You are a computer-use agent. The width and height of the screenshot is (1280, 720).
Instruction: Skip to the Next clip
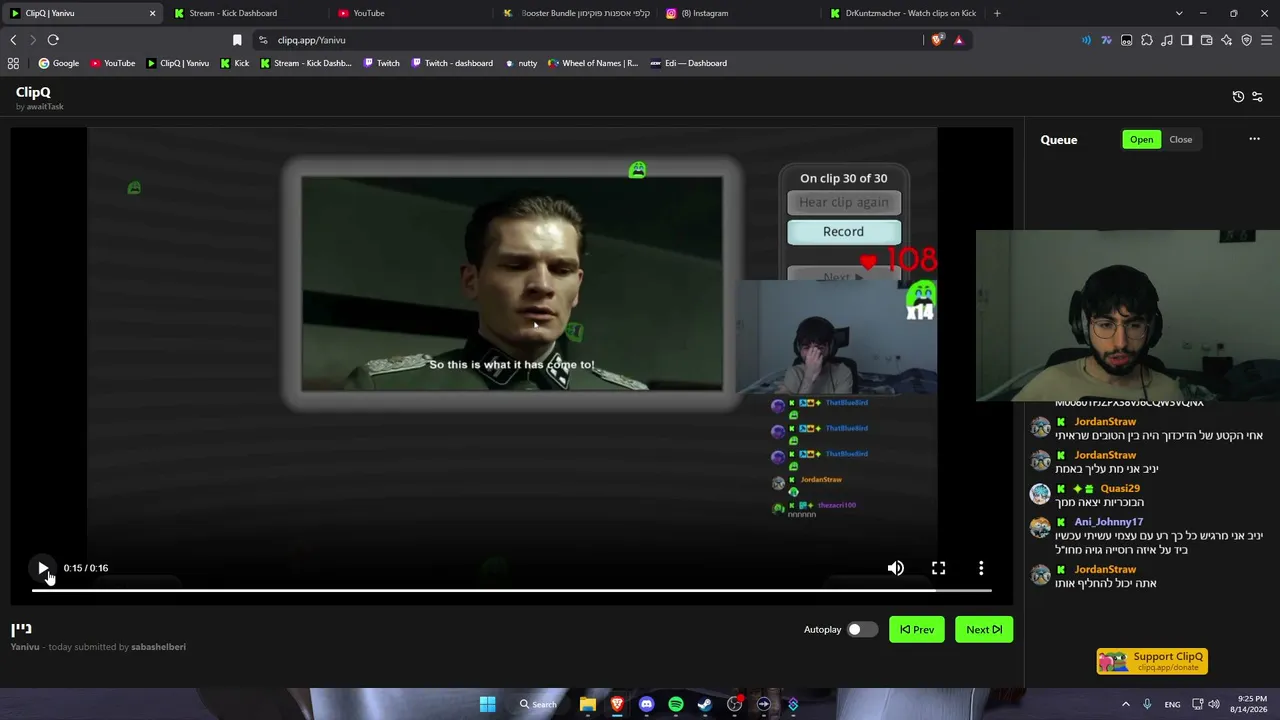984,629
